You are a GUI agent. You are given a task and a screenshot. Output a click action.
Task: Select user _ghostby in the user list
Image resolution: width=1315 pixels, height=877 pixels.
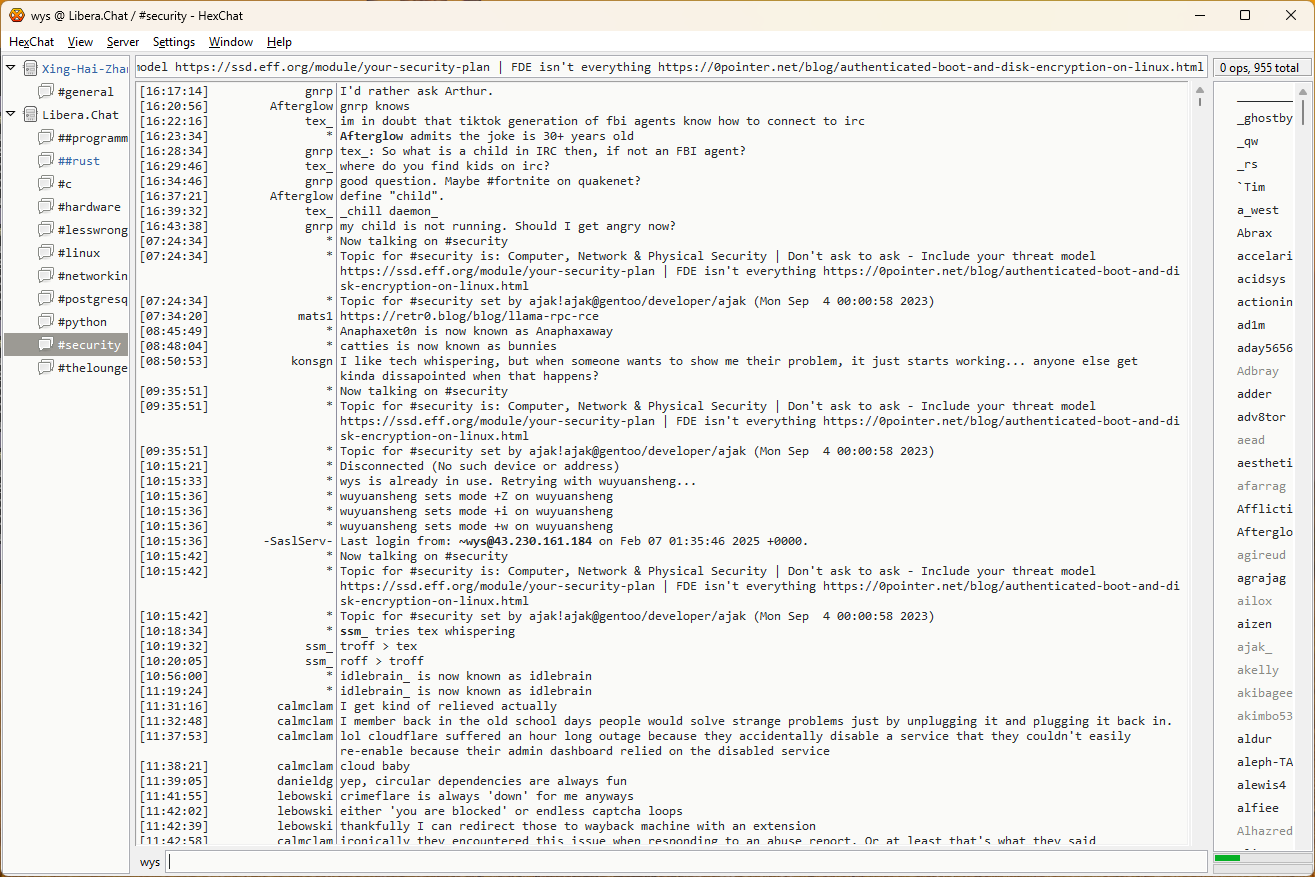(1265, 119)
